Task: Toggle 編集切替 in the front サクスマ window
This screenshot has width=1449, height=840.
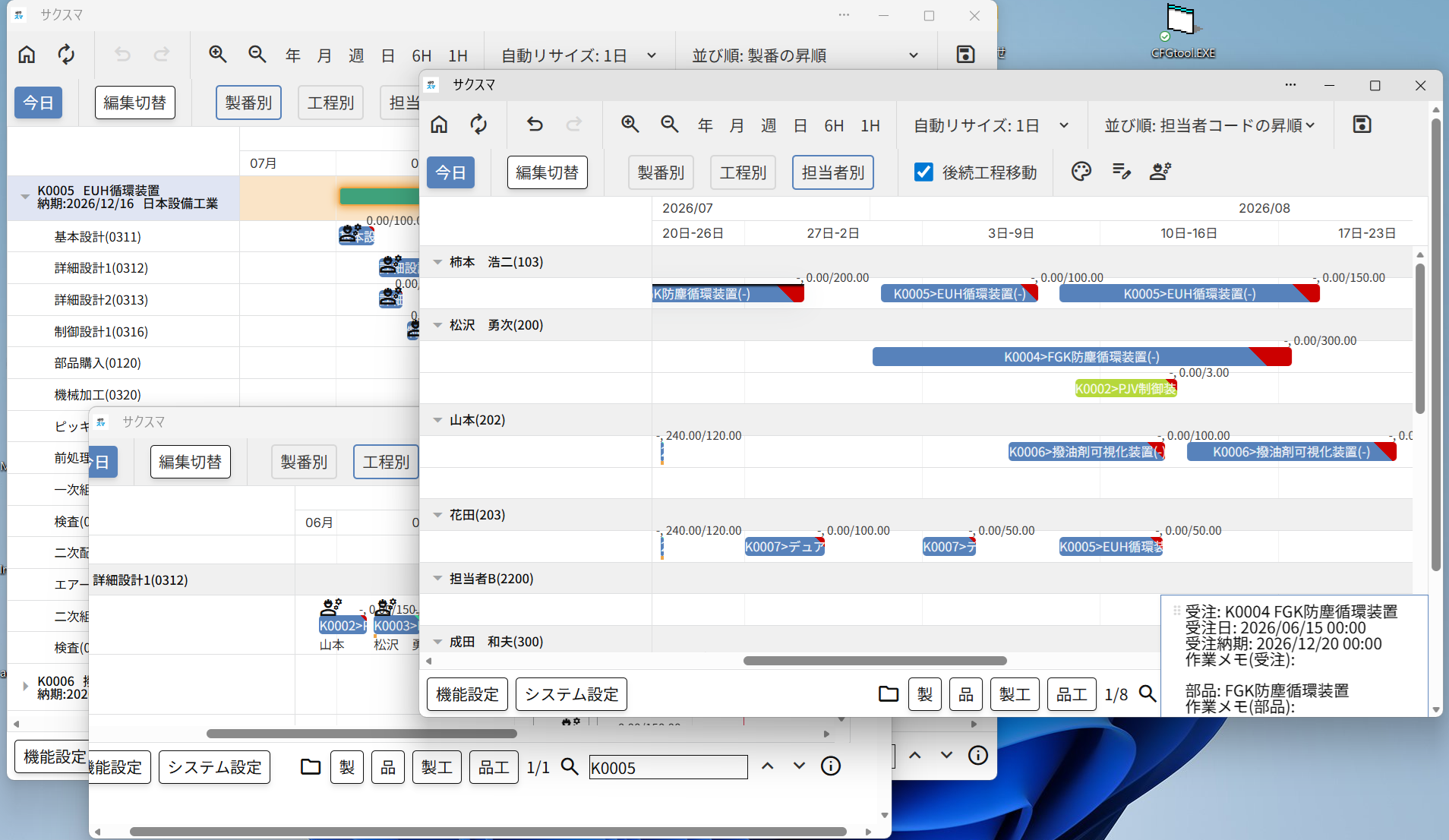Action: pyautogui.click(x=547, y=172)
